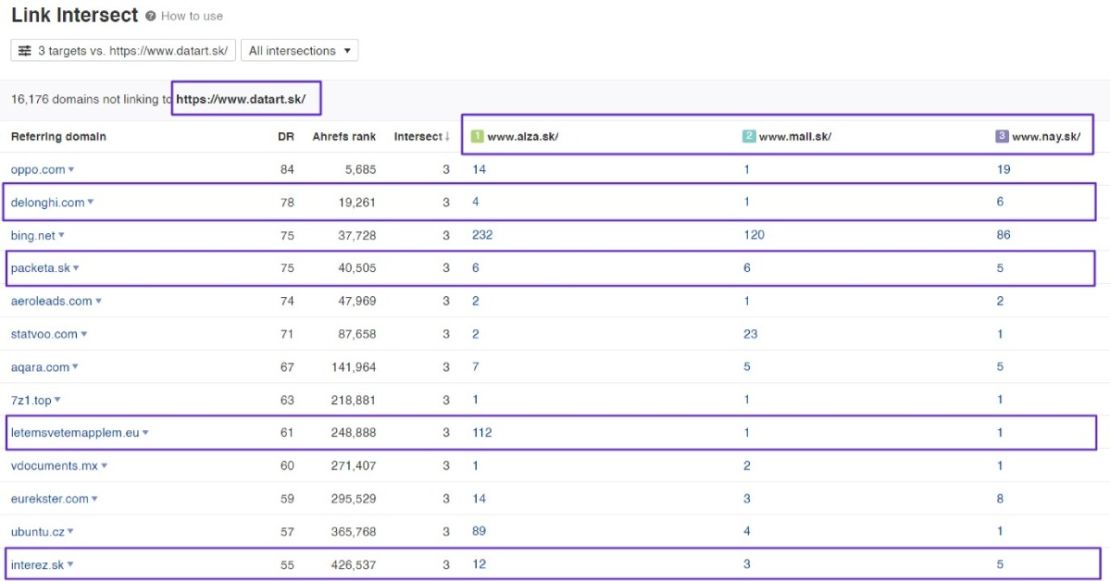Sort by DR column header
The image size is (1110, 581).
click(286, 137)
